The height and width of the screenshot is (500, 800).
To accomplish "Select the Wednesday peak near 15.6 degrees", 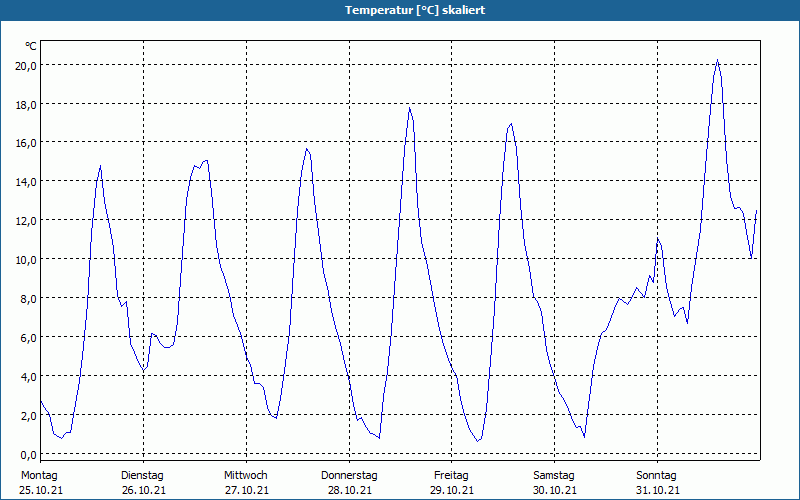I will pyautogui.click(x=306, y=149).
